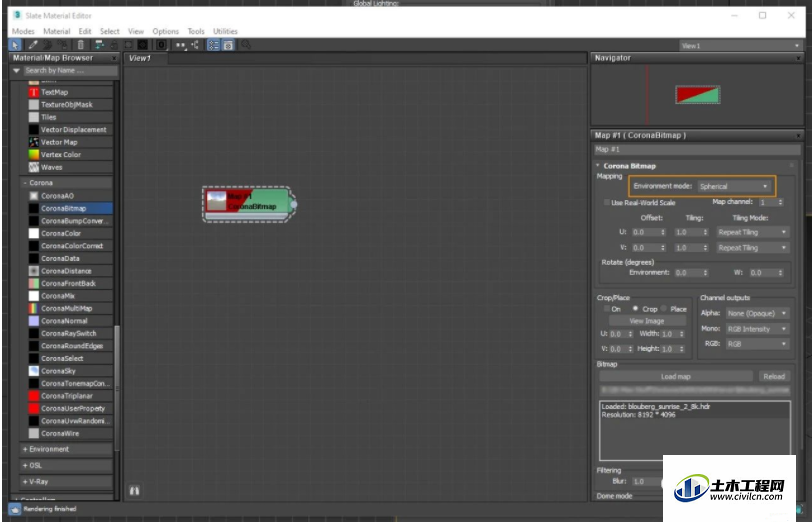Close the Navigator panel
812x522 pixels.
pos(798,58)
